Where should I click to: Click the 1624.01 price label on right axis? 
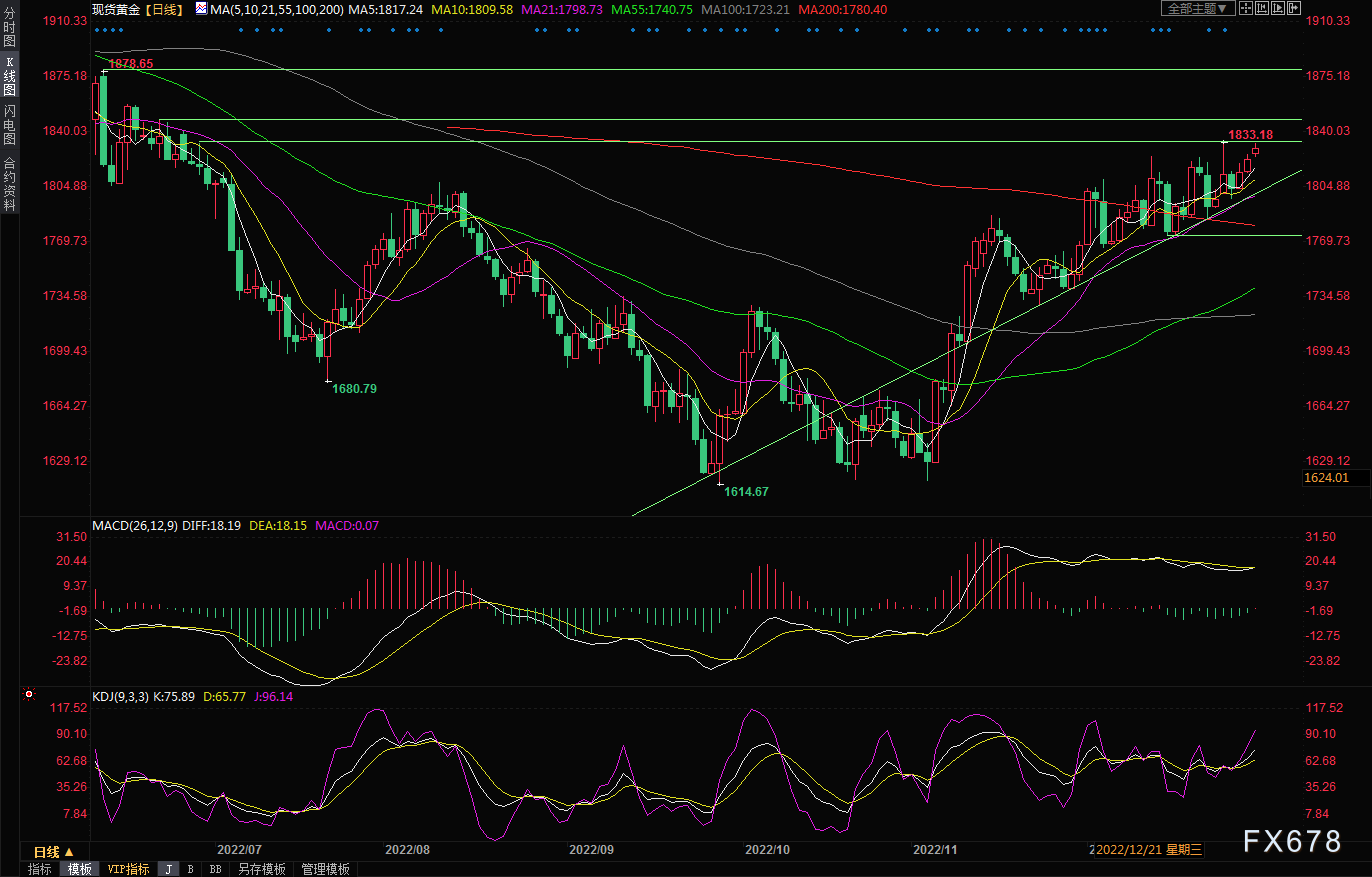pyautogui.click(x=1326, y=478)
